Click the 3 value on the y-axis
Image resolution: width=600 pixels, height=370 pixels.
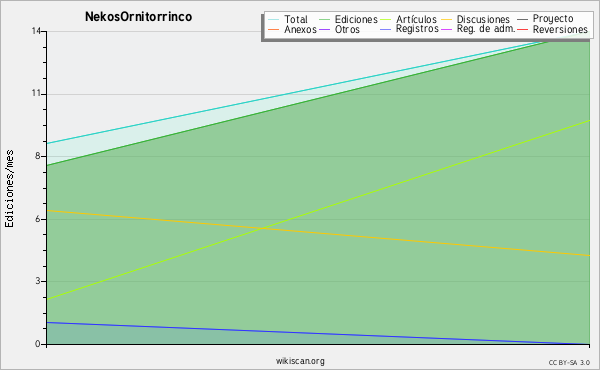pyautogui.click(x=38, y=281)
